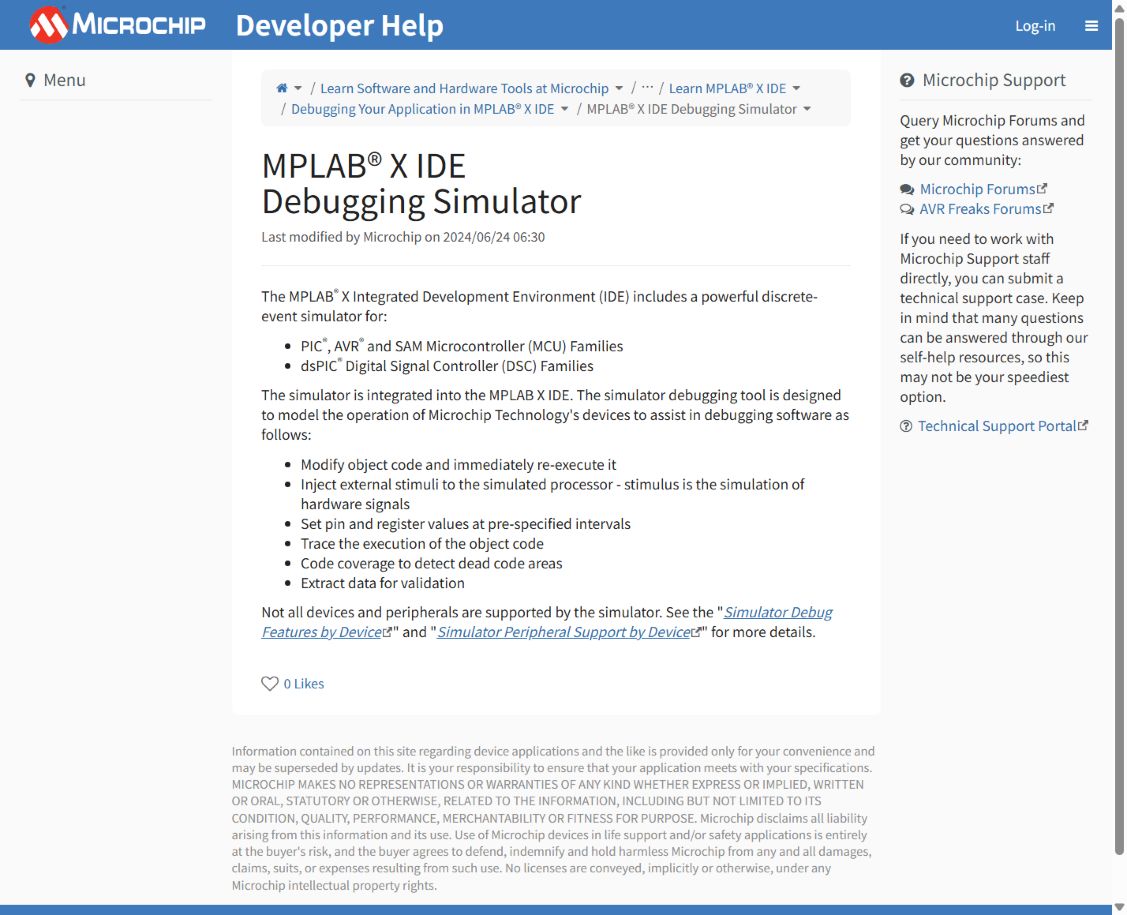Open the Menu sidebar heading
Image resolution: width=1127 pixels, height=915 pixels.
(x=64, y=80)
